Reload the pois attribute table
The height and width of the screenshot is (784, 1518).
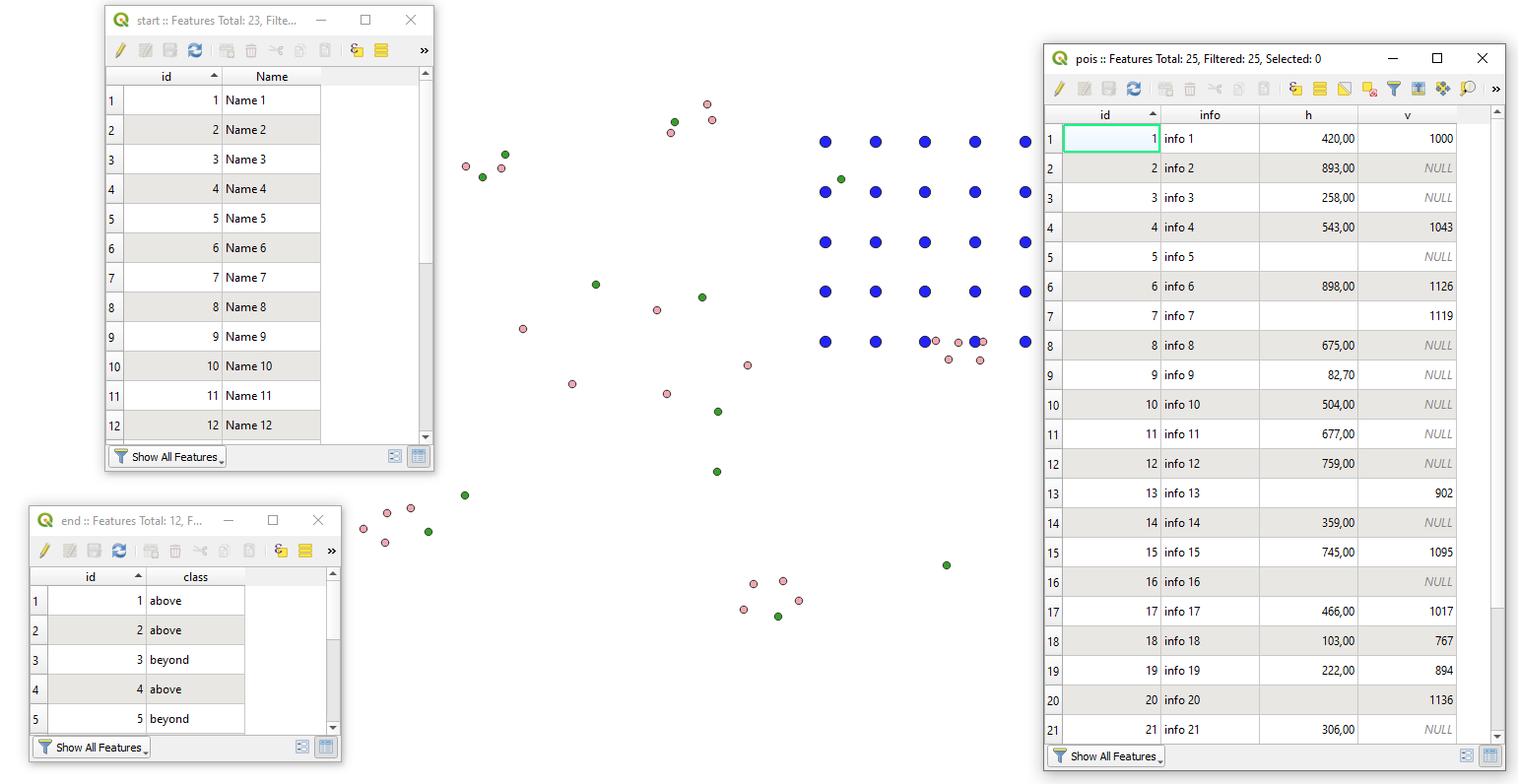(x=1134, y=89)
